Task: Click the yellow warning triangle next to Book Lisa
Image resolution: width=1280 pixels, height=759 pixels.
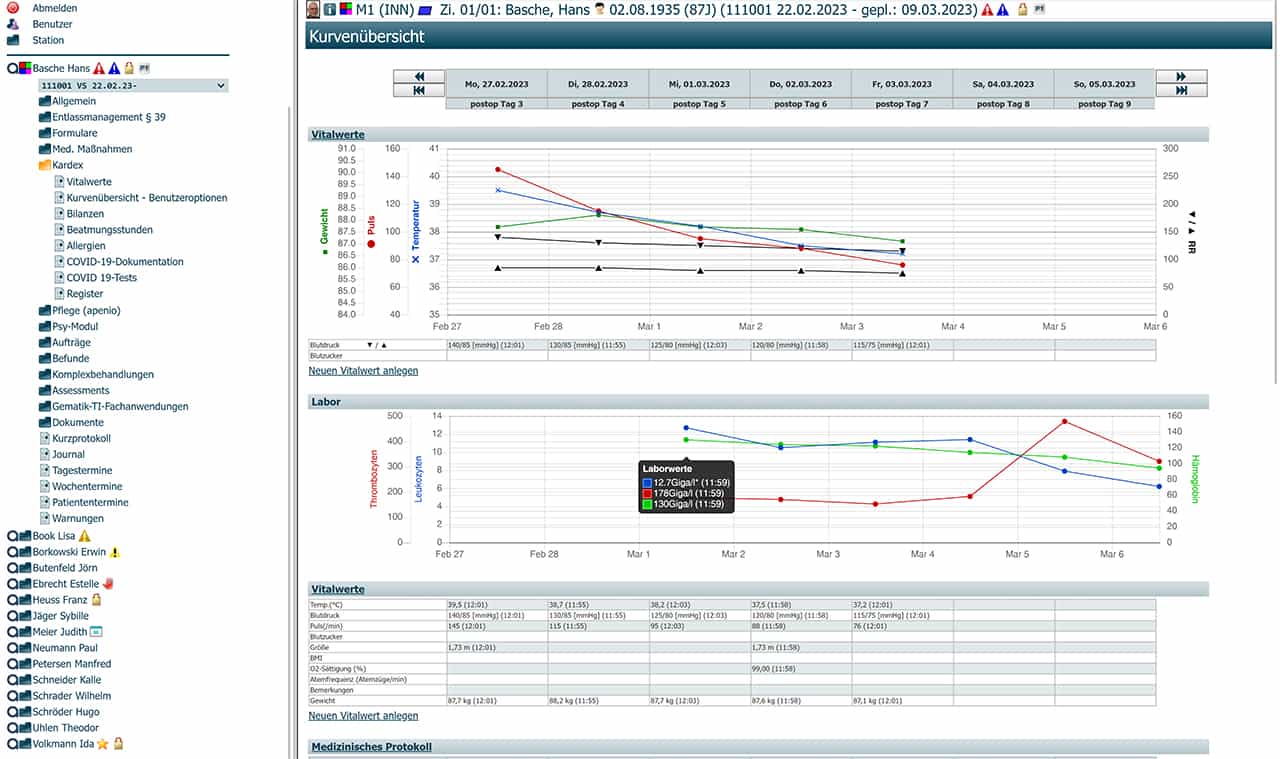Action: tap(84, 536)
